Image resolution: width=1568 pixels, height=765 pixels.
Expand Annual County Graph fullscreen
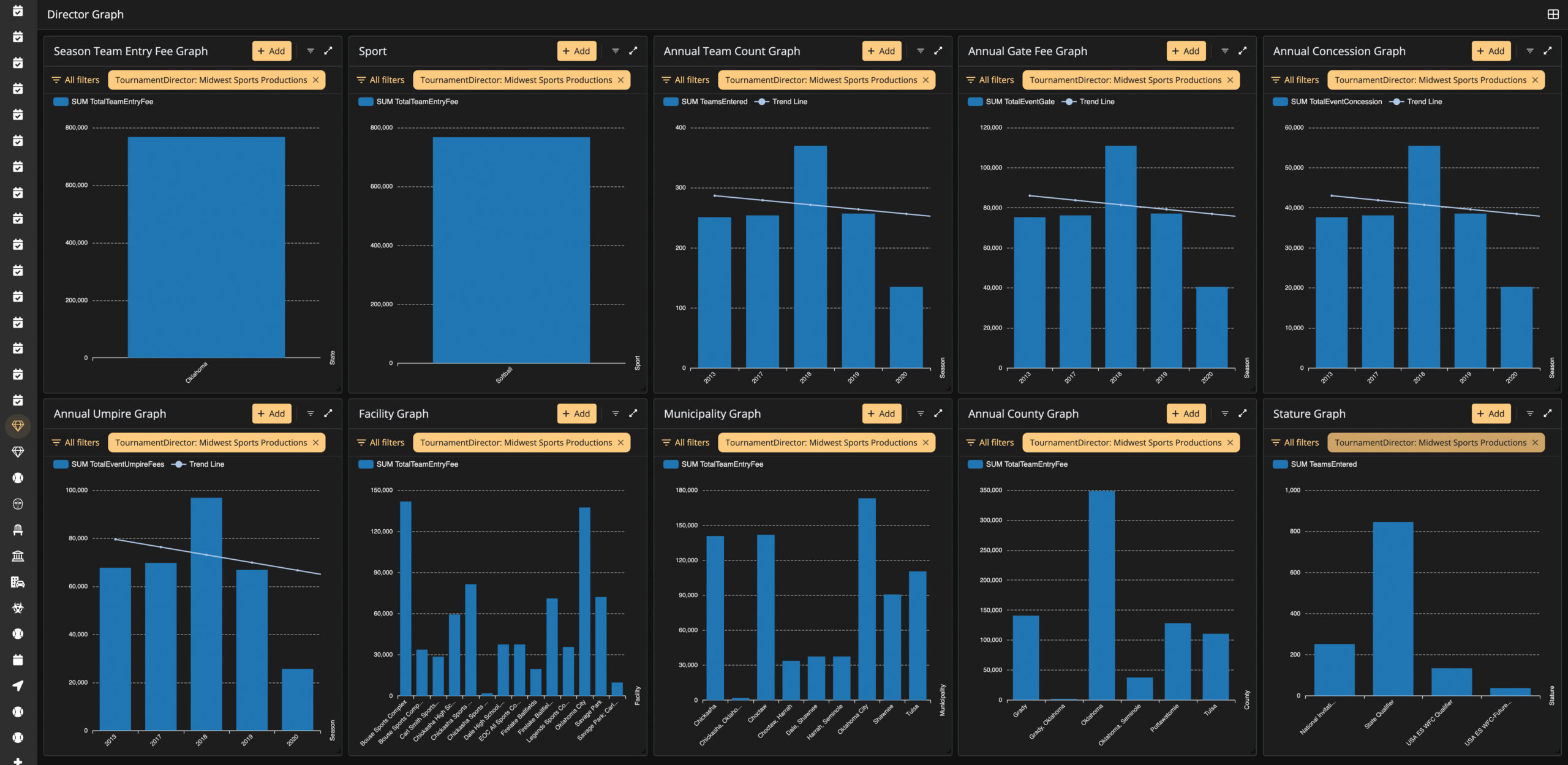pos(1243,413)
